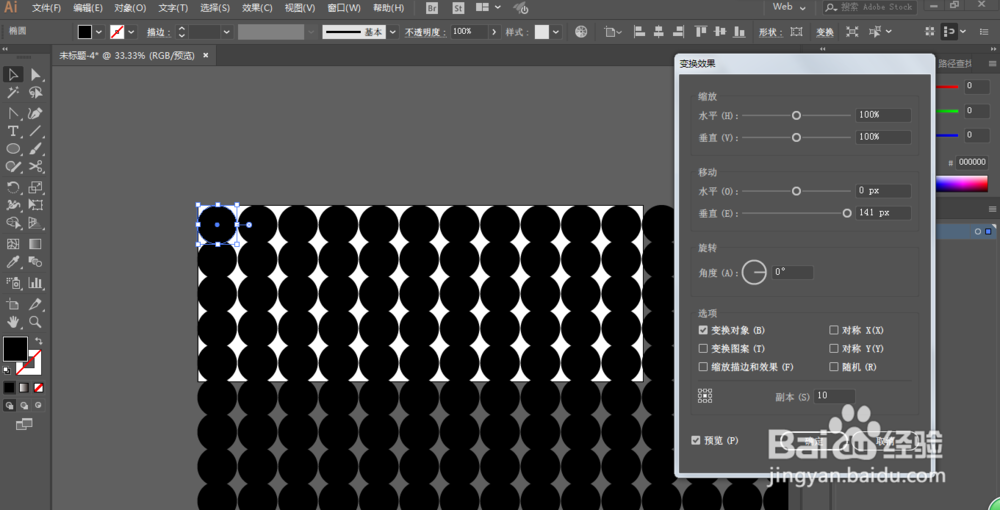
Task: Swap fill and stroke colors arrow
Action: (x=38, y=341)
